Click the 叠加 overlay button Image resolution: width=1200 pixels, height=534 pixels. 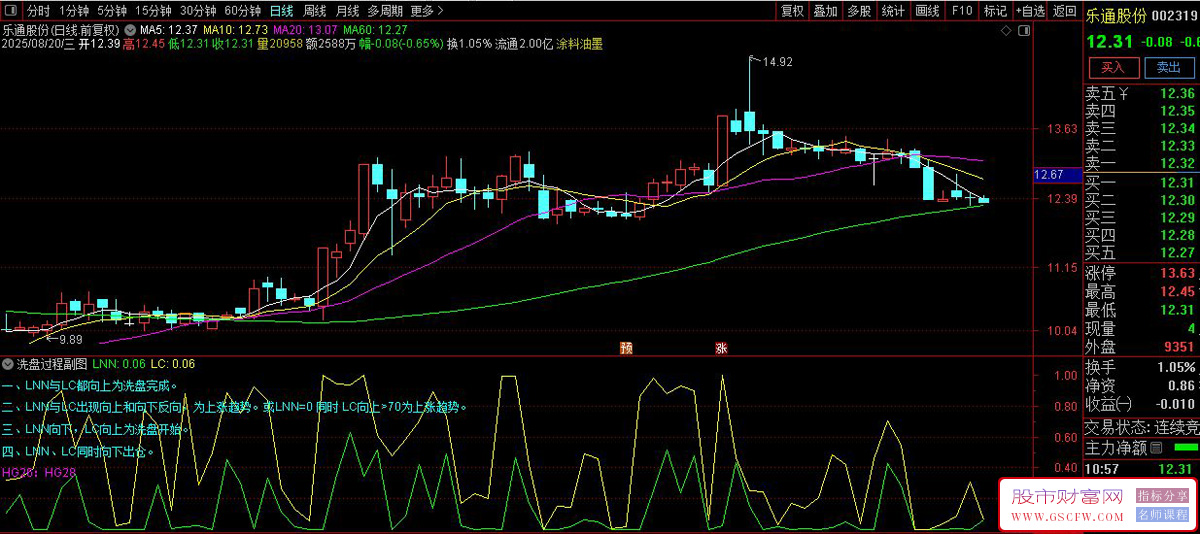point(825,11)
